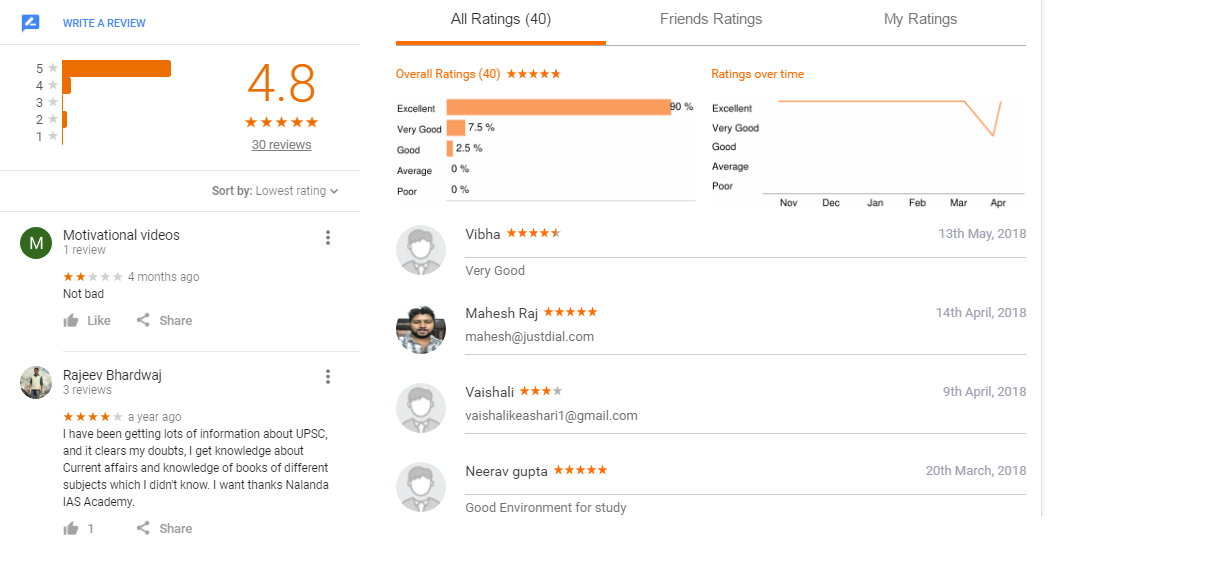Like the Motivational videos review

(87, 321)
